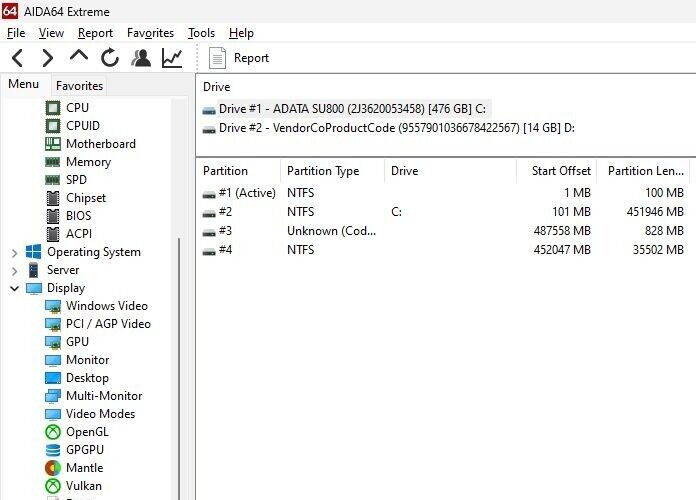Select partition #4 row
The image size is (696, 500).
point(444,250)
